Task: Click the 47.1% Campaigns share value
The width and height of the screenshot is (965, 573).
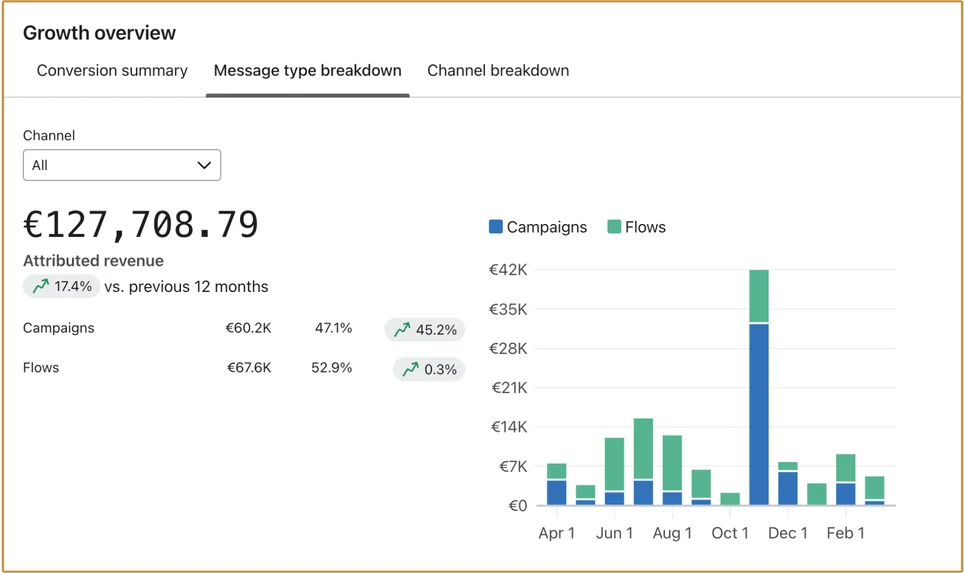Action: tap(334, 328)
